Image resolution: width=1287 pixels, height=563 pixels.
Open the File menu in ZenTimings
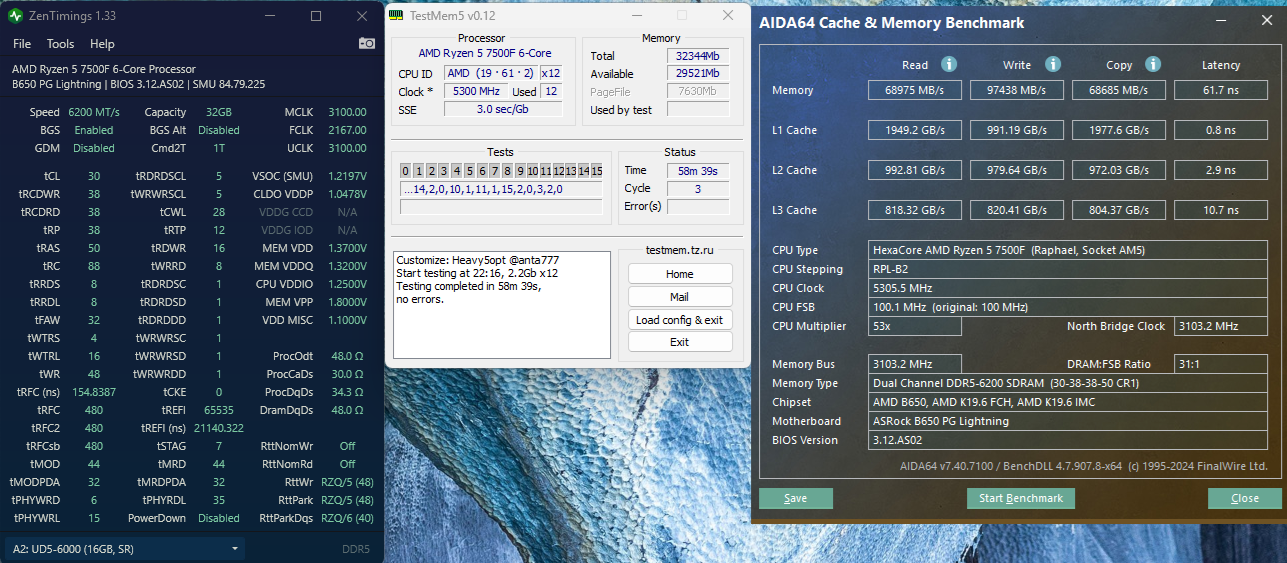point(22,44)
